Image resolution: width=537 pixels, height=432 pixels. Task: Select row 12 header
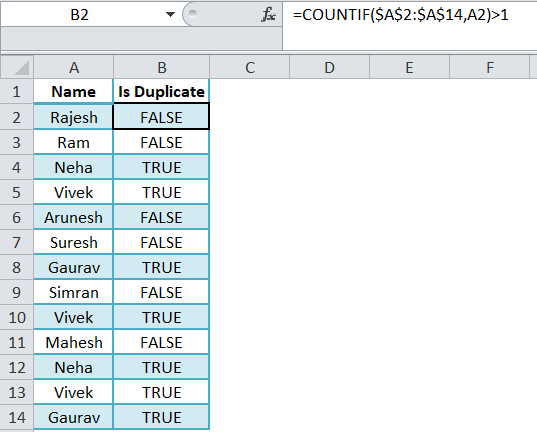pyautogui.click(x=16, y=367)
